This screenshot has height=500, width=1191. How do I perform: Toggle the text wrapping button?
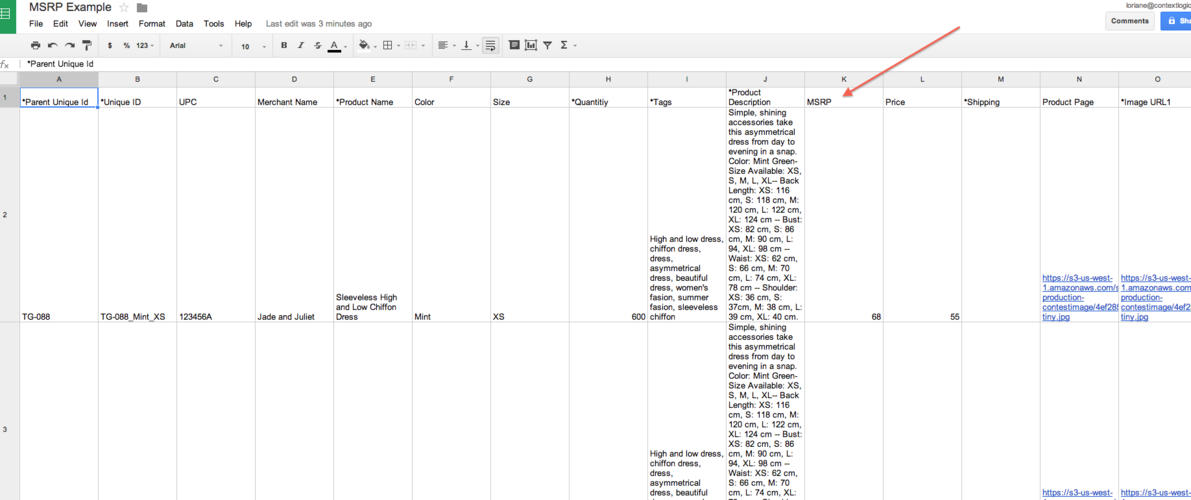click(x=490, y=46)
